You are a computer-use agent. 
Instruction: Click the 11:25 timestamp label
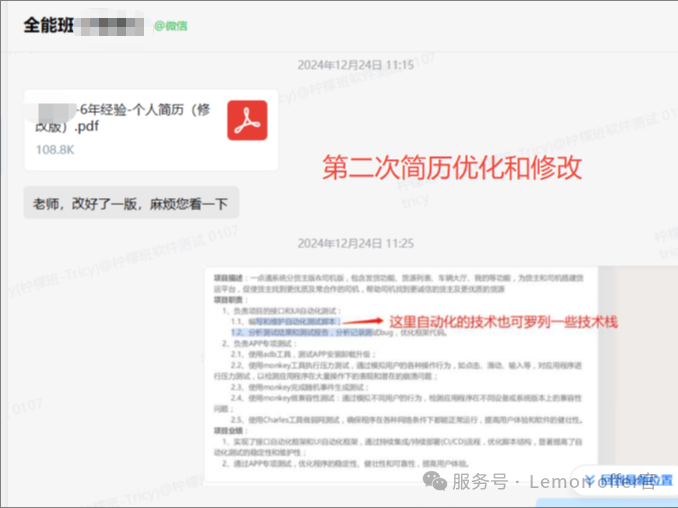[x=355, y=243]
